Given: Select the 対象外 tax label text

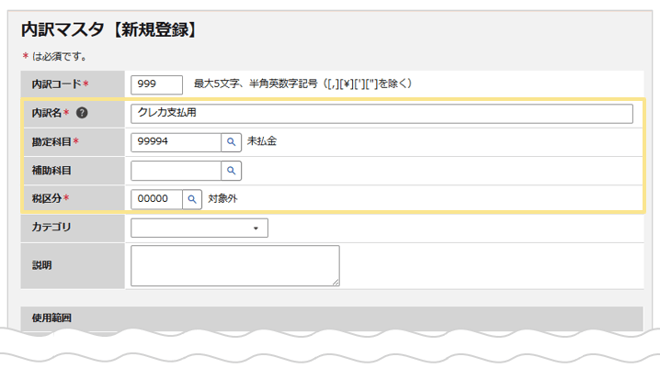Looking at the screenshot, I should click(x=223, y=198).
